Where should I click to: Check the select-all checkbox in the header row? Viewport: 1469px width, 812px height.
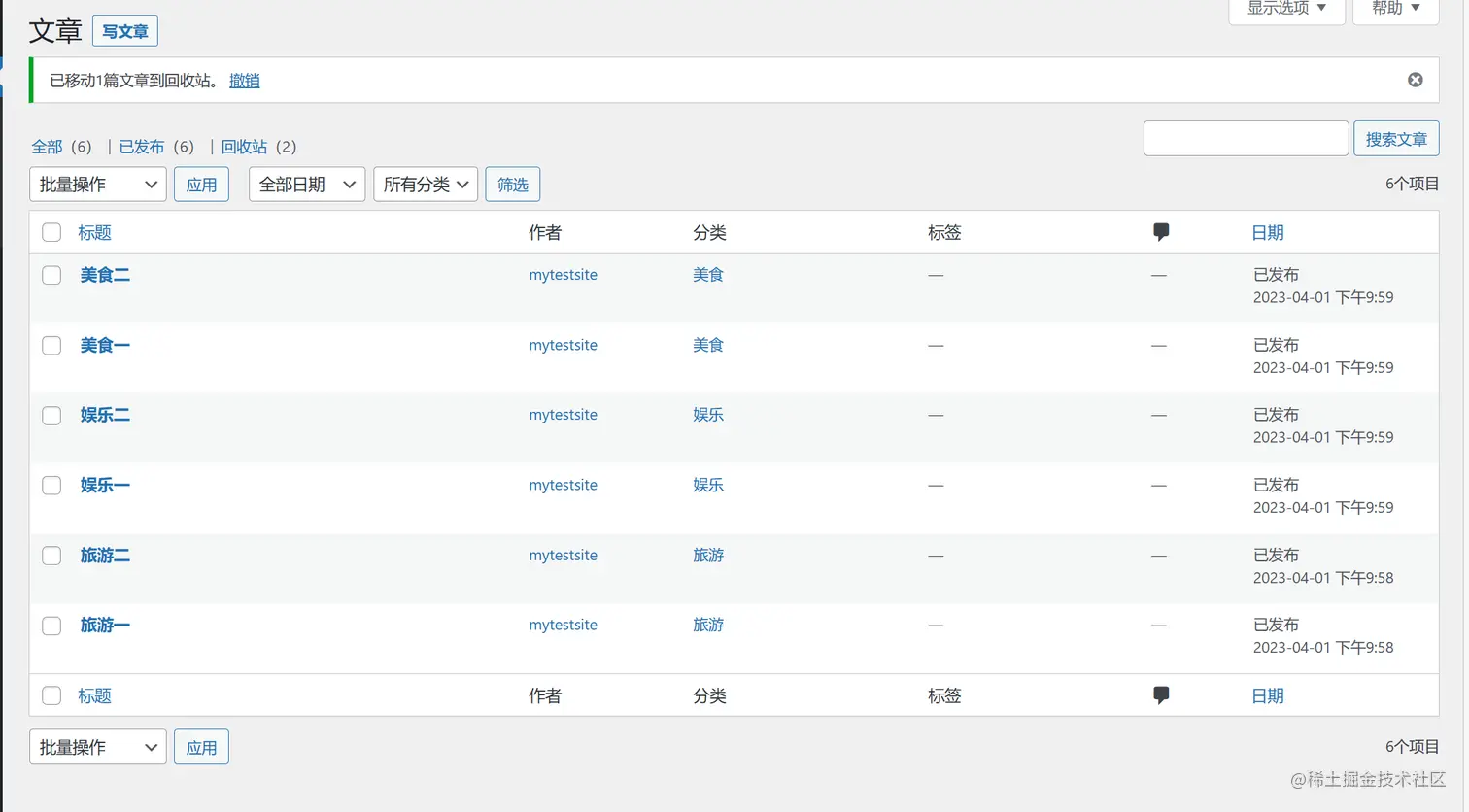tap(51, 232)
